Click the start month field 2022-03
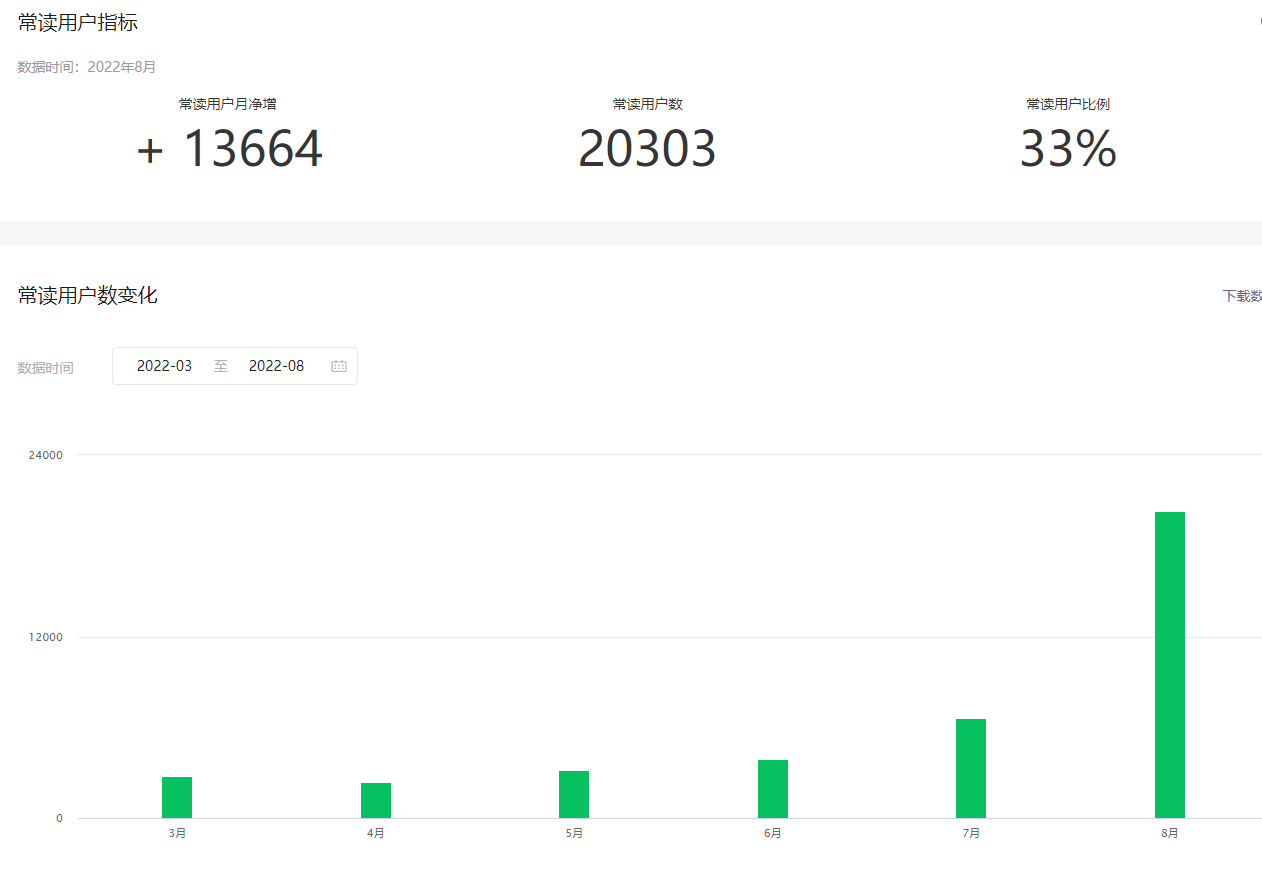This screenshot has width=1262, height=877. coord(164,366)
